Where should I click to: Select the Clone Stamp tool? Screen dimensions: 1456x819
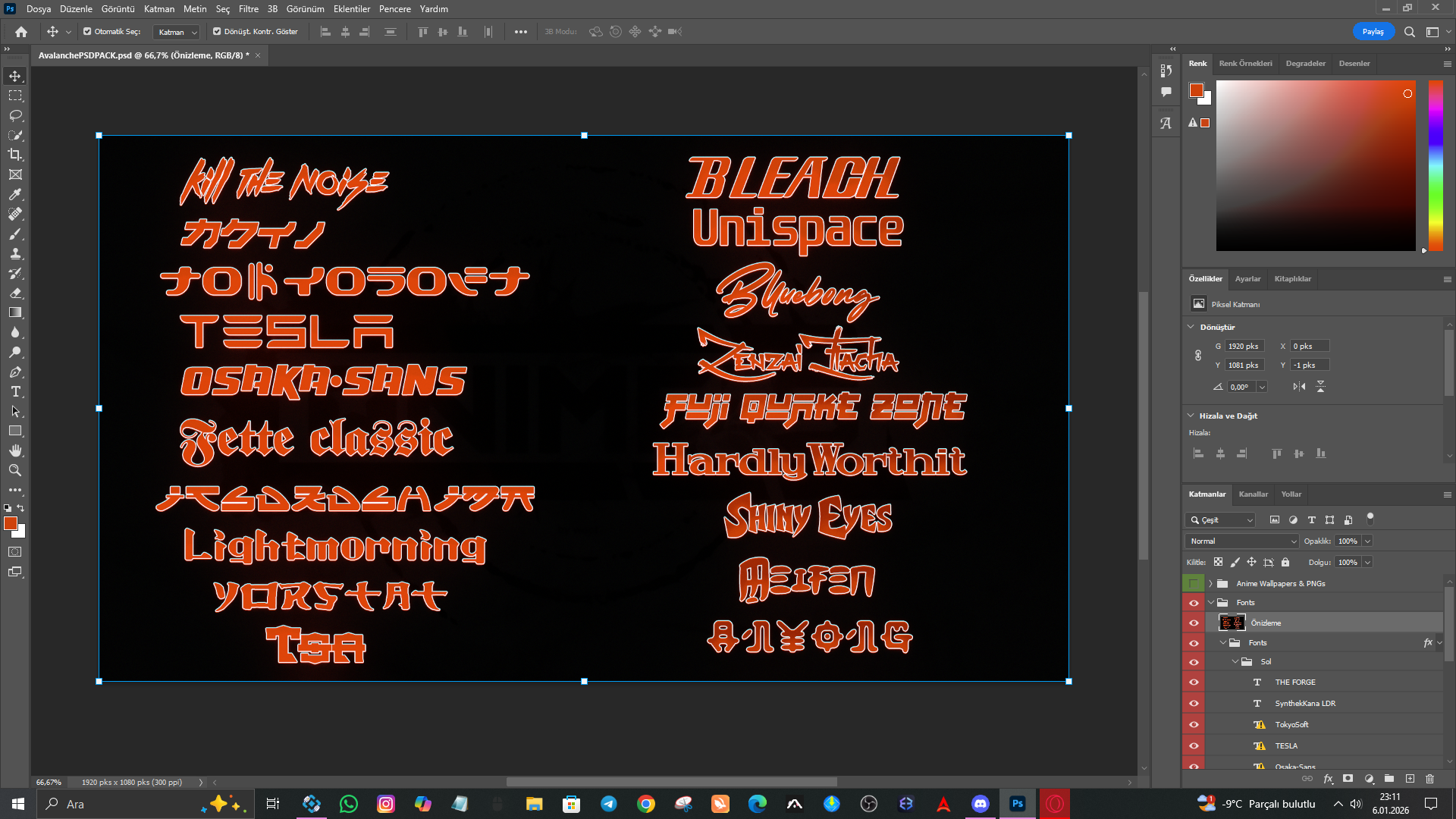tap(15, 253)
